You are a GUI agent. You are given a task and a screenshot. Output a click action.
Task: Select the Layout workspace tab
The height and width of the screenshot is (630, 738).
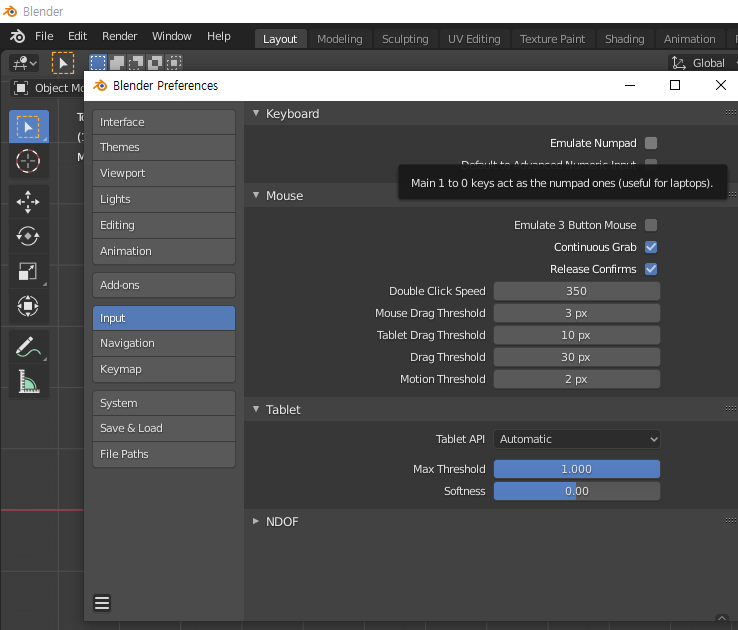(280, 39)
